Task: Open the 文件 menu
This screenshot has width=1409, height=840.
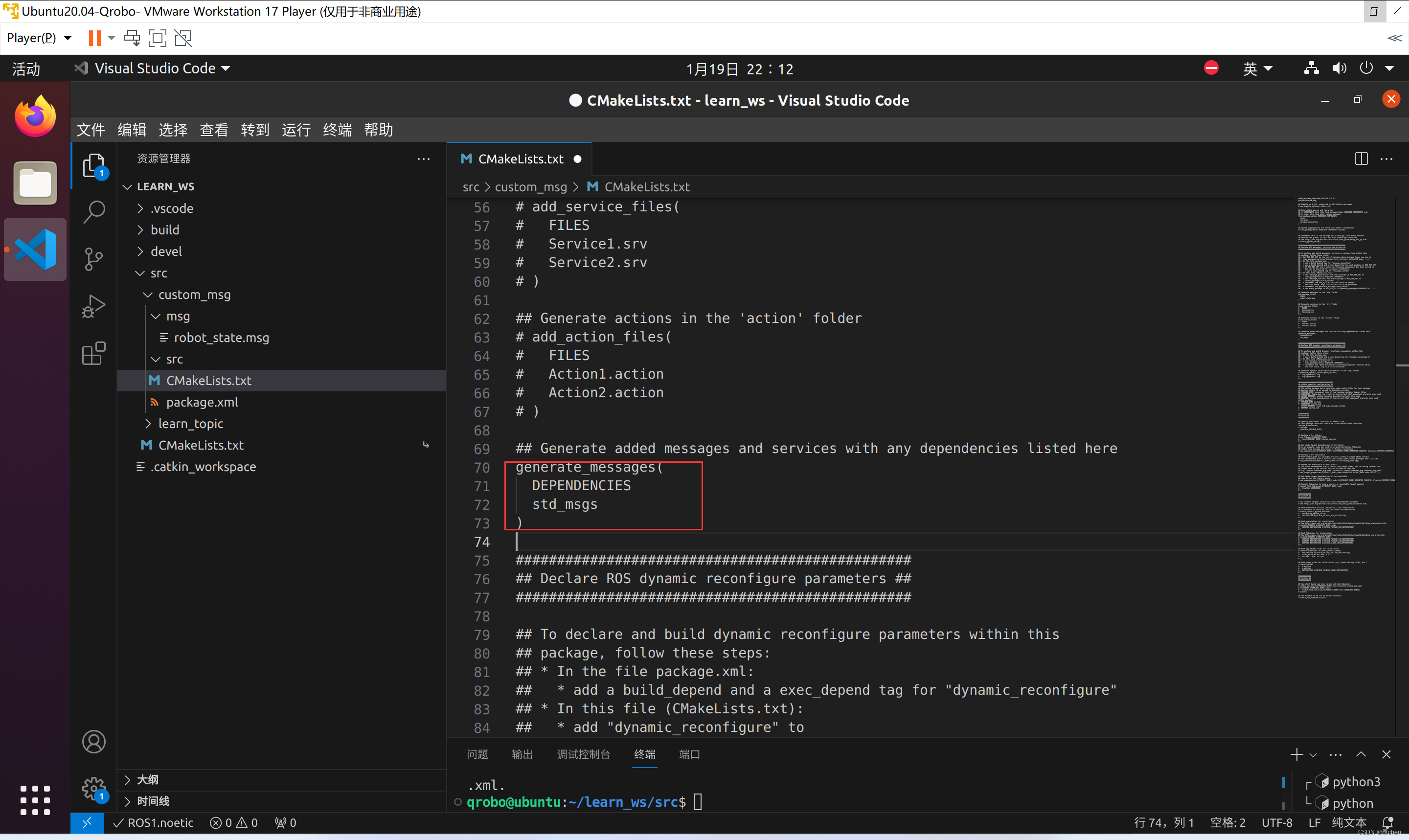Action: coord(91,130)
